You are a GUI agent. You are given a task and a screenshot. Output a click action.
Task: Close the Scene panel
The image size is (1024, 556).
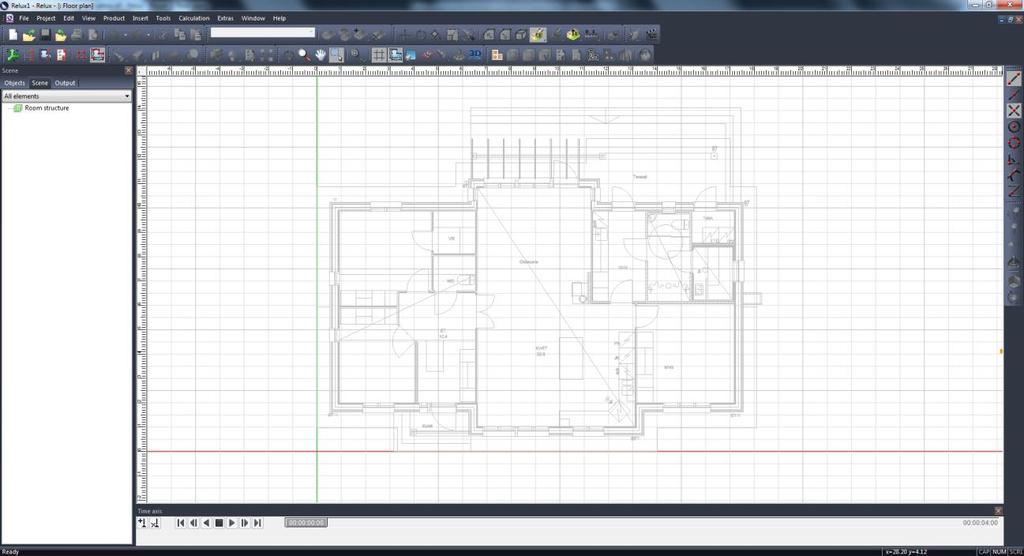click(x=128, y=71)
